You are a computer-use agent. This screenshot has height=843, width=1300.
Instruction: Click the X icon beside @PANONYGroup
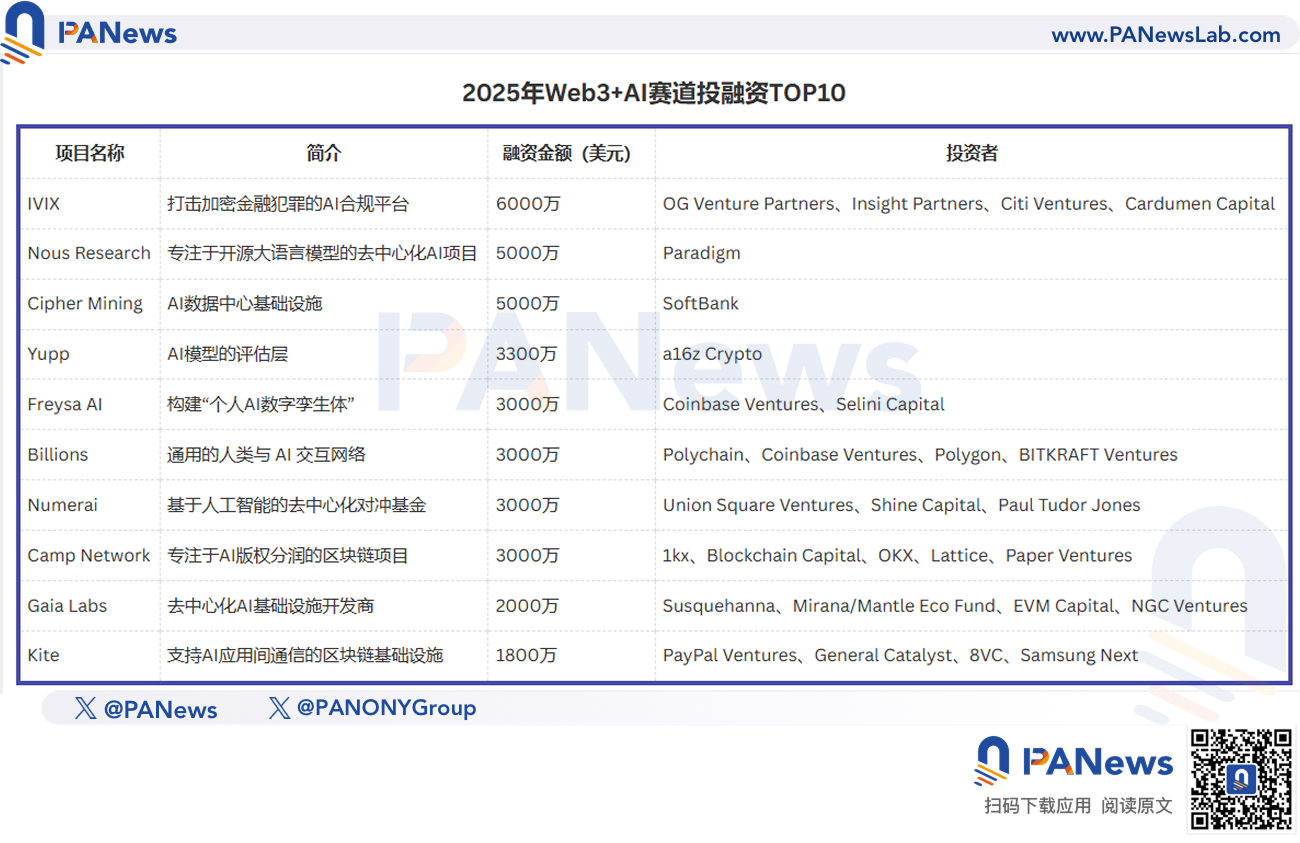click(x=280, y=708)
